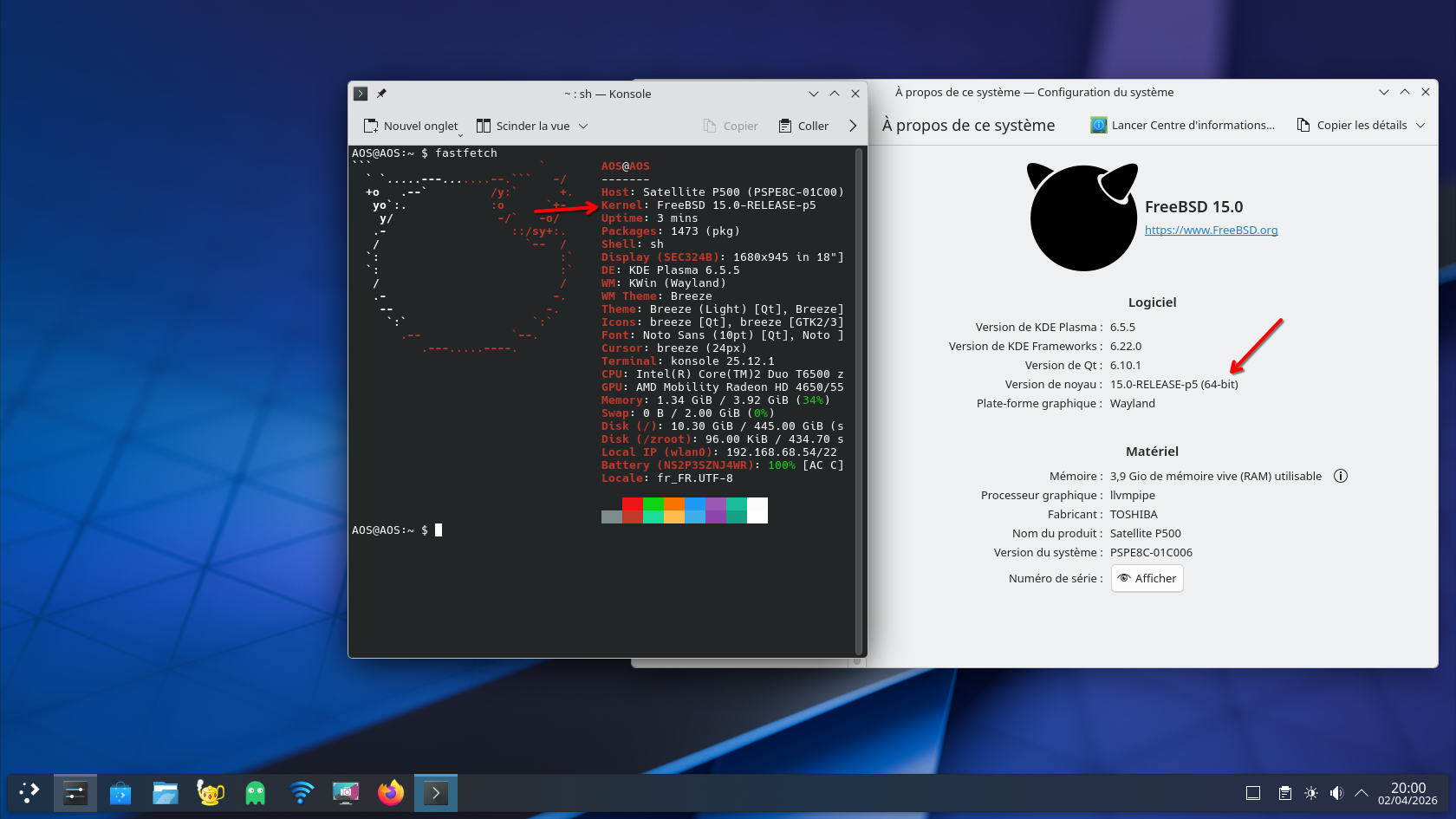Open the Wi-Fi network taskbar icon

pos(301,792)
